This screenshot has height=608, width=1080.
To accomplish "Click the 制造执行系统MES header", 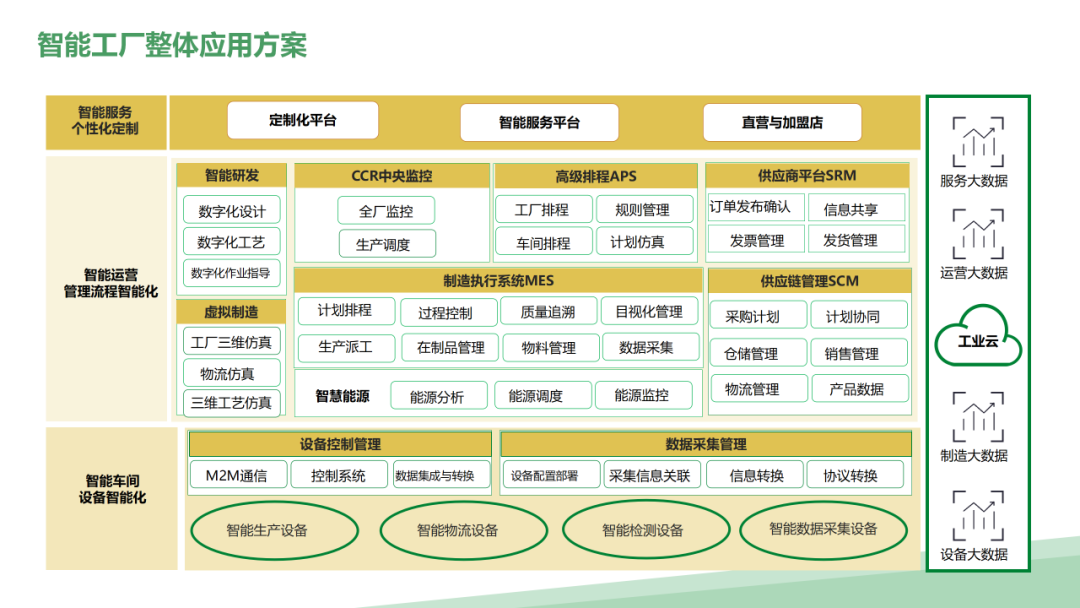I will [498, 280].
